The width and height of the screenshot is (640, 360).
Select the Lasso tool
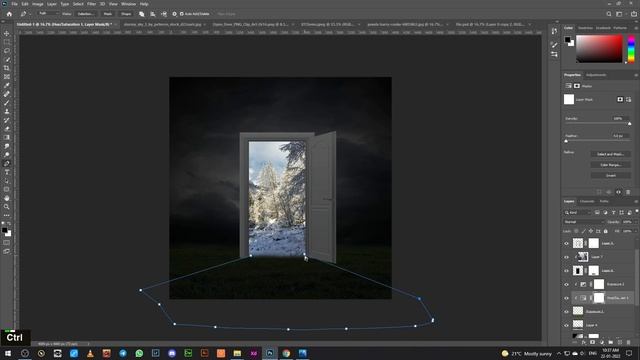7,51
